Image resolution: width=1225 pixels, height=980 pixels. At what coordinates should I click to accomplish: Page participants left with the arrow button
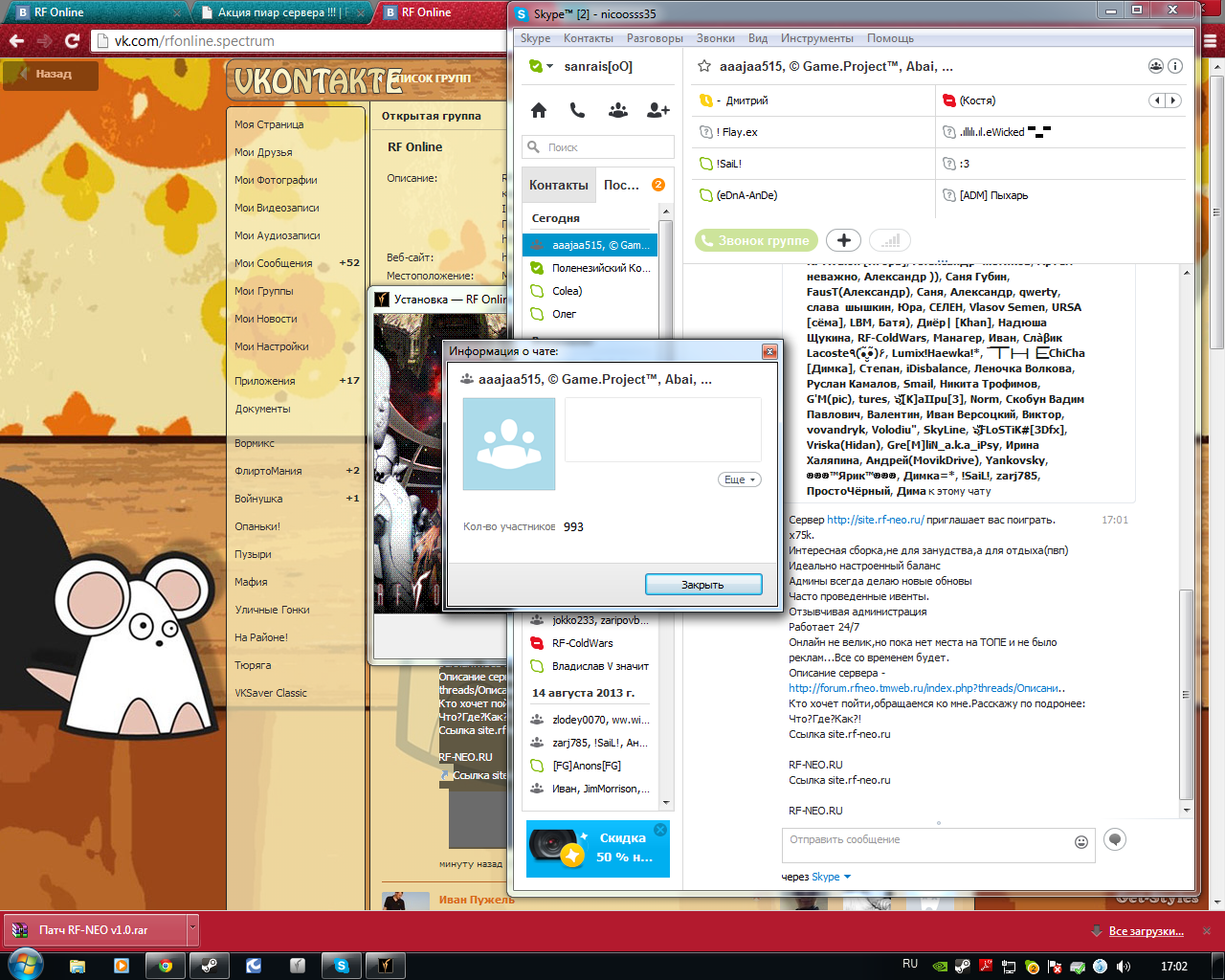[x=1157, y=100]
